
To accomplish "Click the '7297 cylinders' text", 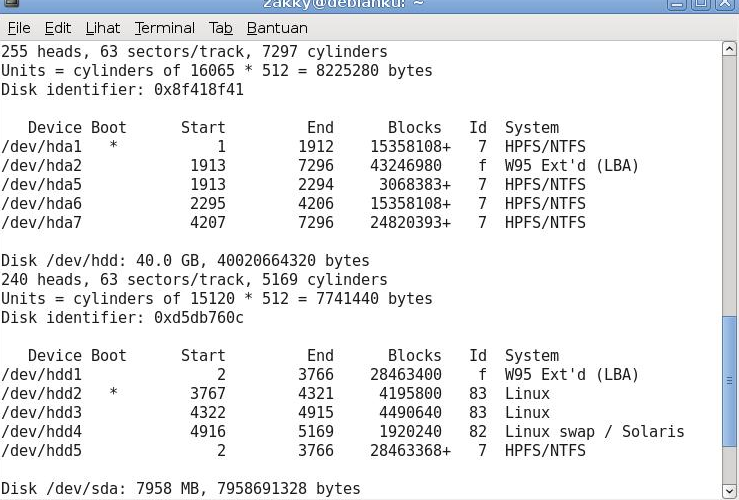I will [325, 51].
